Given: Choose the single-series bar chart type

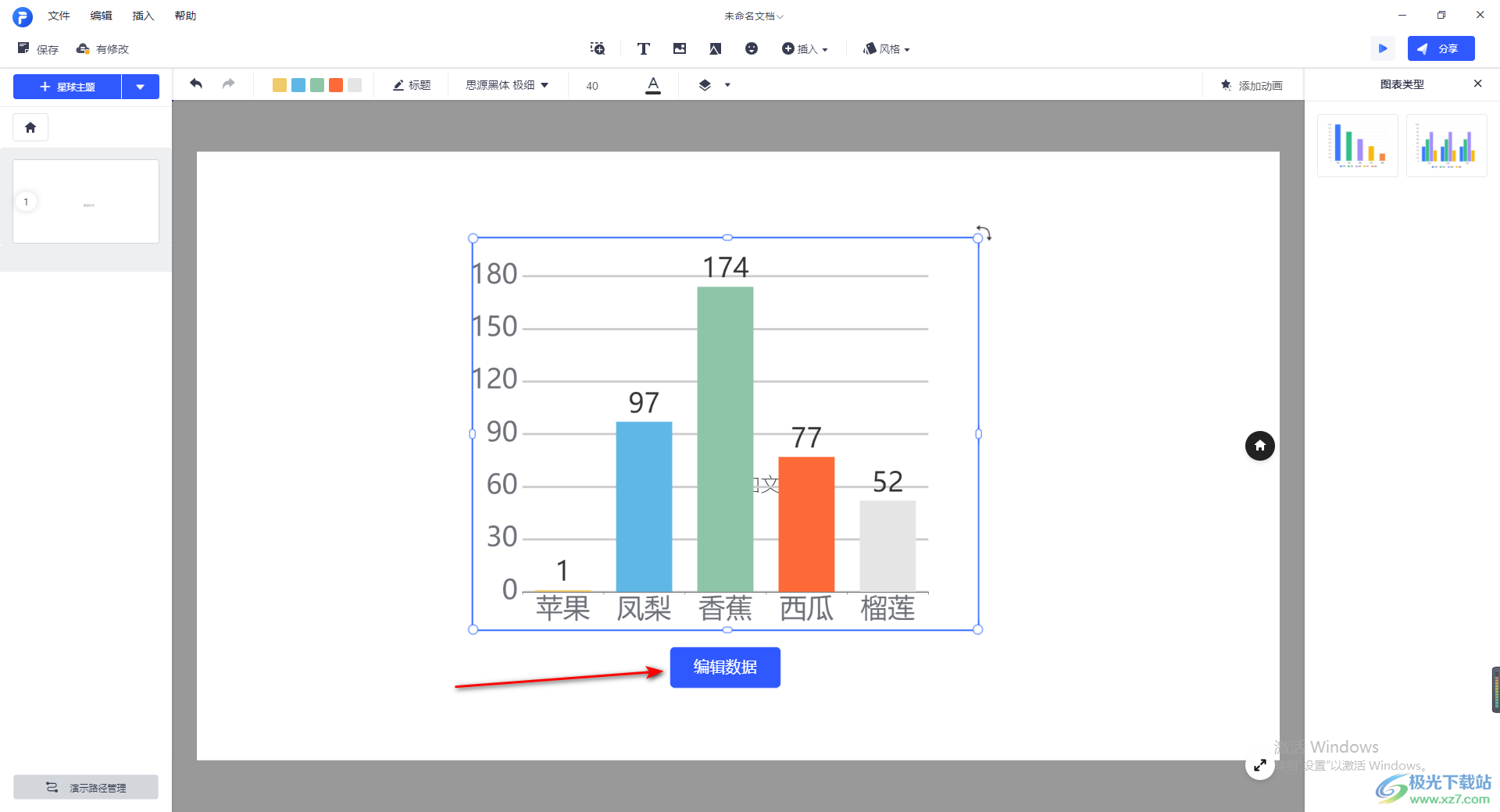Looking at the screenshot, I should tap(1358, 145).
